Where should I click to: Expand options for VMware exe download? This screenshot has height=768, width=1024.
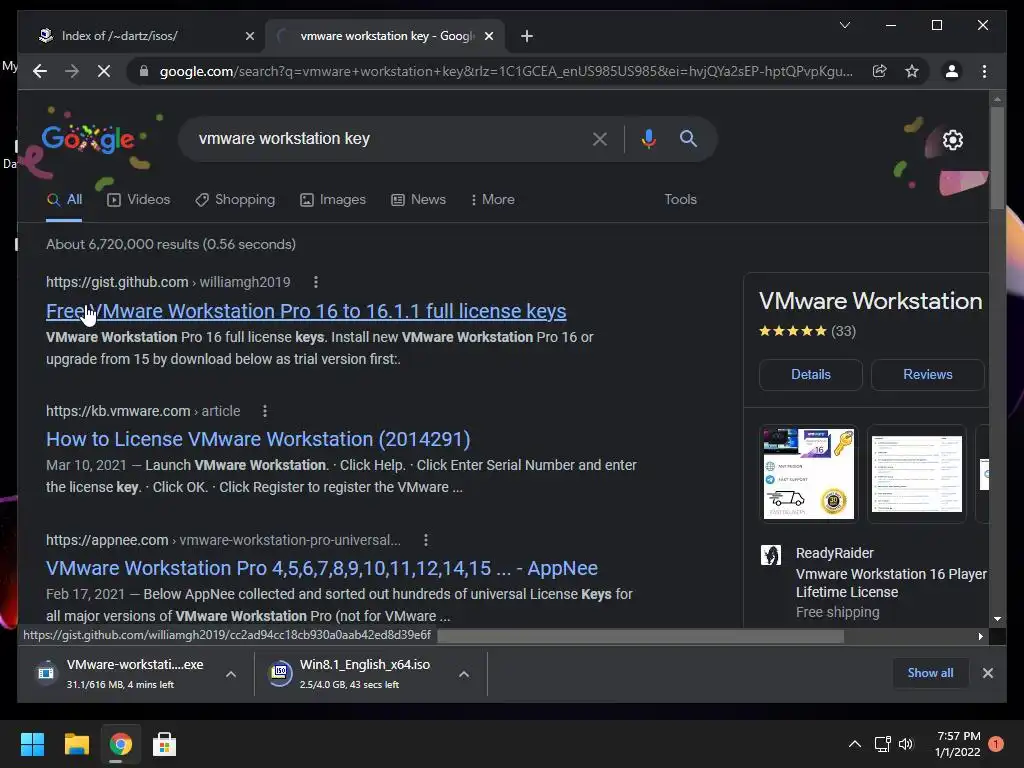coord(231,674)
